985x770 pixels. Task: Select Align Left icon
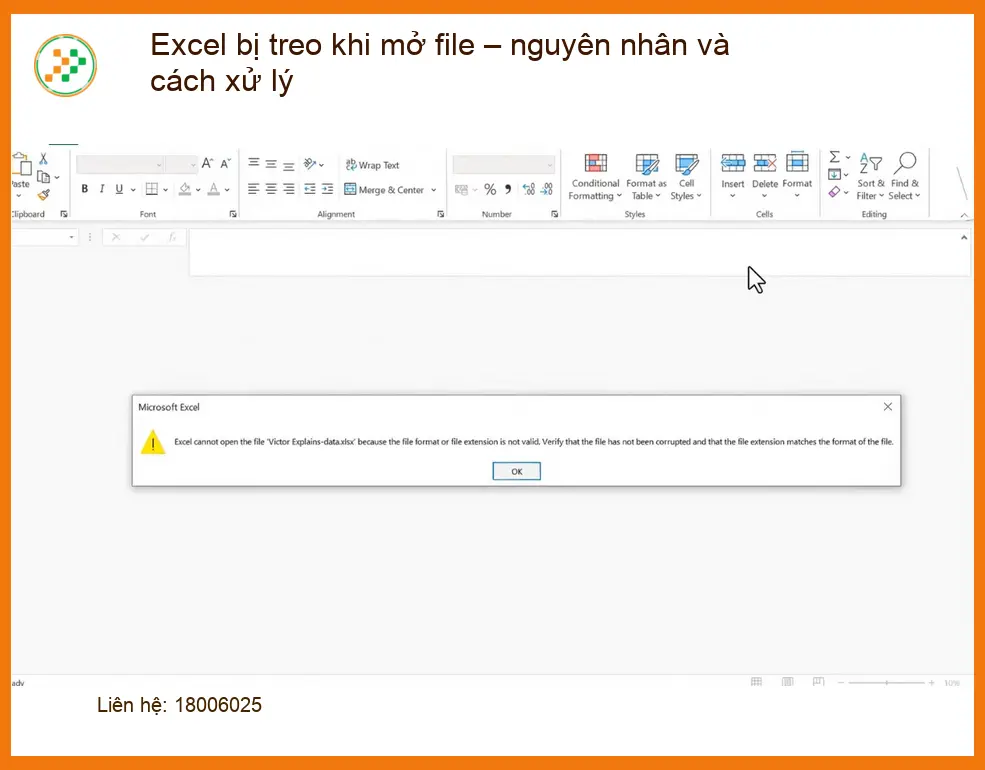(254, 189)
